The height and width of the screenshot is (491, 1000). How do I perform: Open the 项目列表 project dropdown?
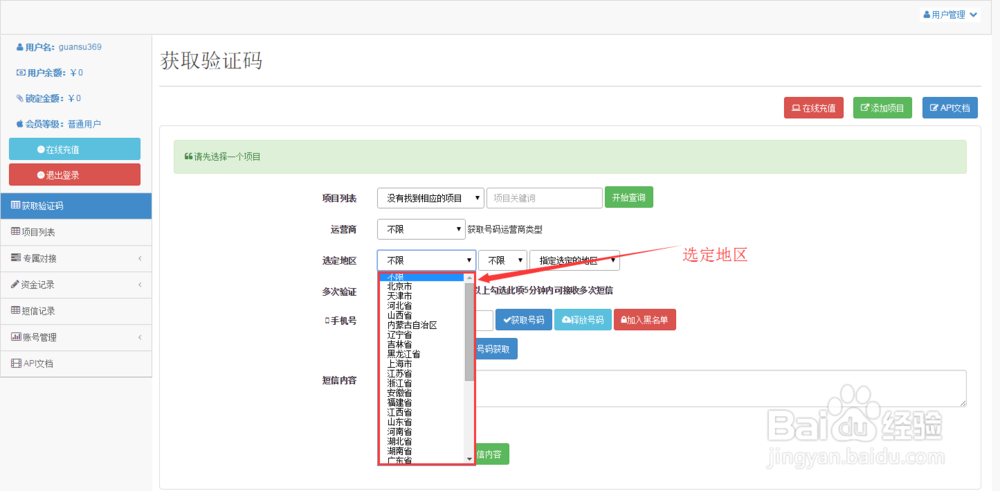click(430, 198)
